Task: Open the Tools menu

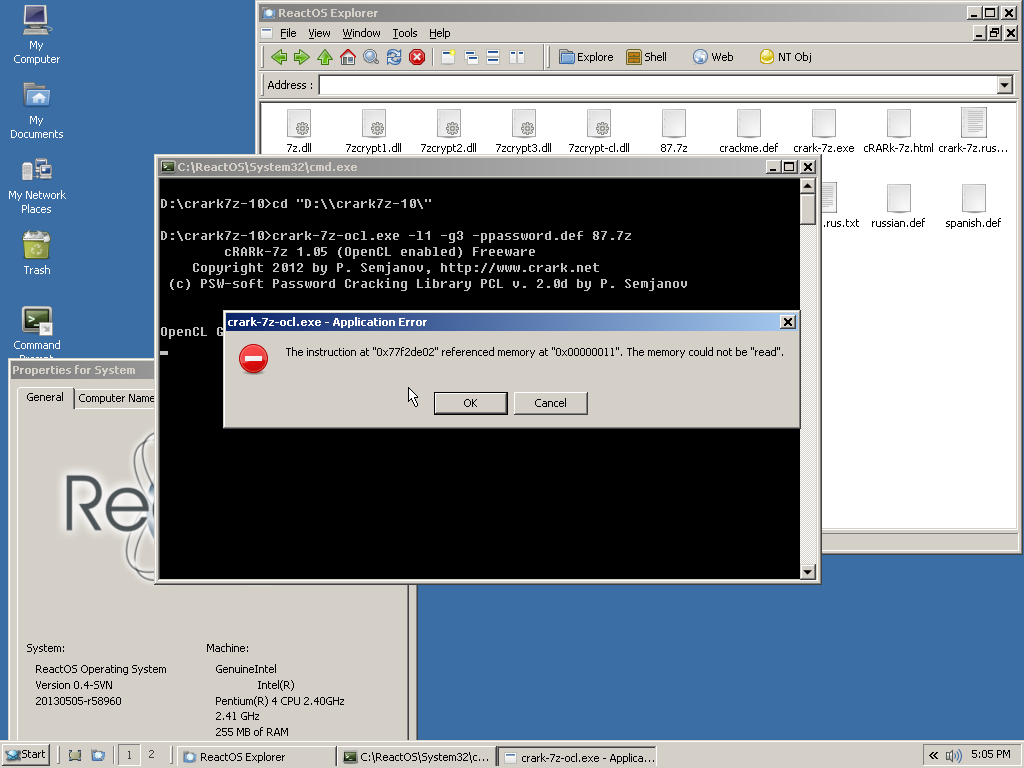Action: coord(405,33)
